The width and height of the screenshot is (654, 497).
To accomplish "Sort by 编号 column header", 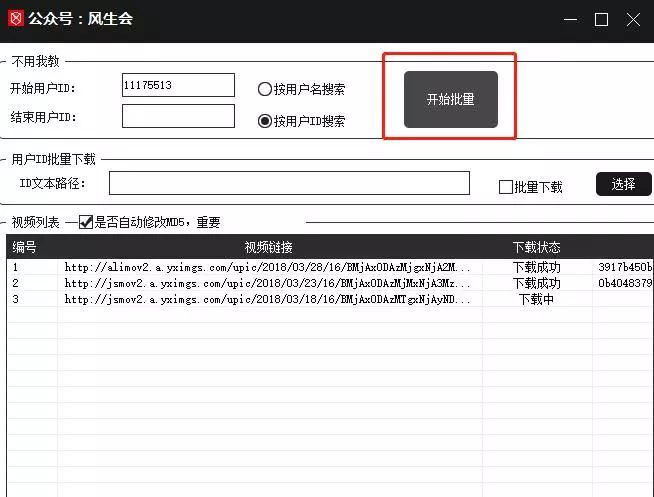I will (x=24, y=247).
